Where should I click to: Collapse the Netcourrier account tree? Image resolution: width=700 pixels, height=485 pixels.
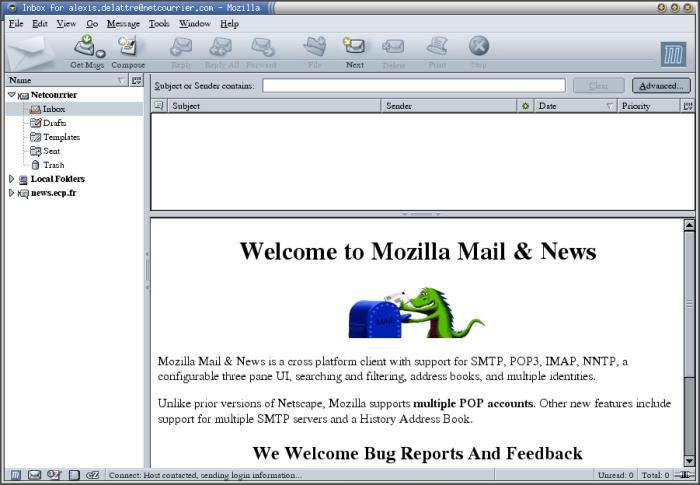click(12, 95)
